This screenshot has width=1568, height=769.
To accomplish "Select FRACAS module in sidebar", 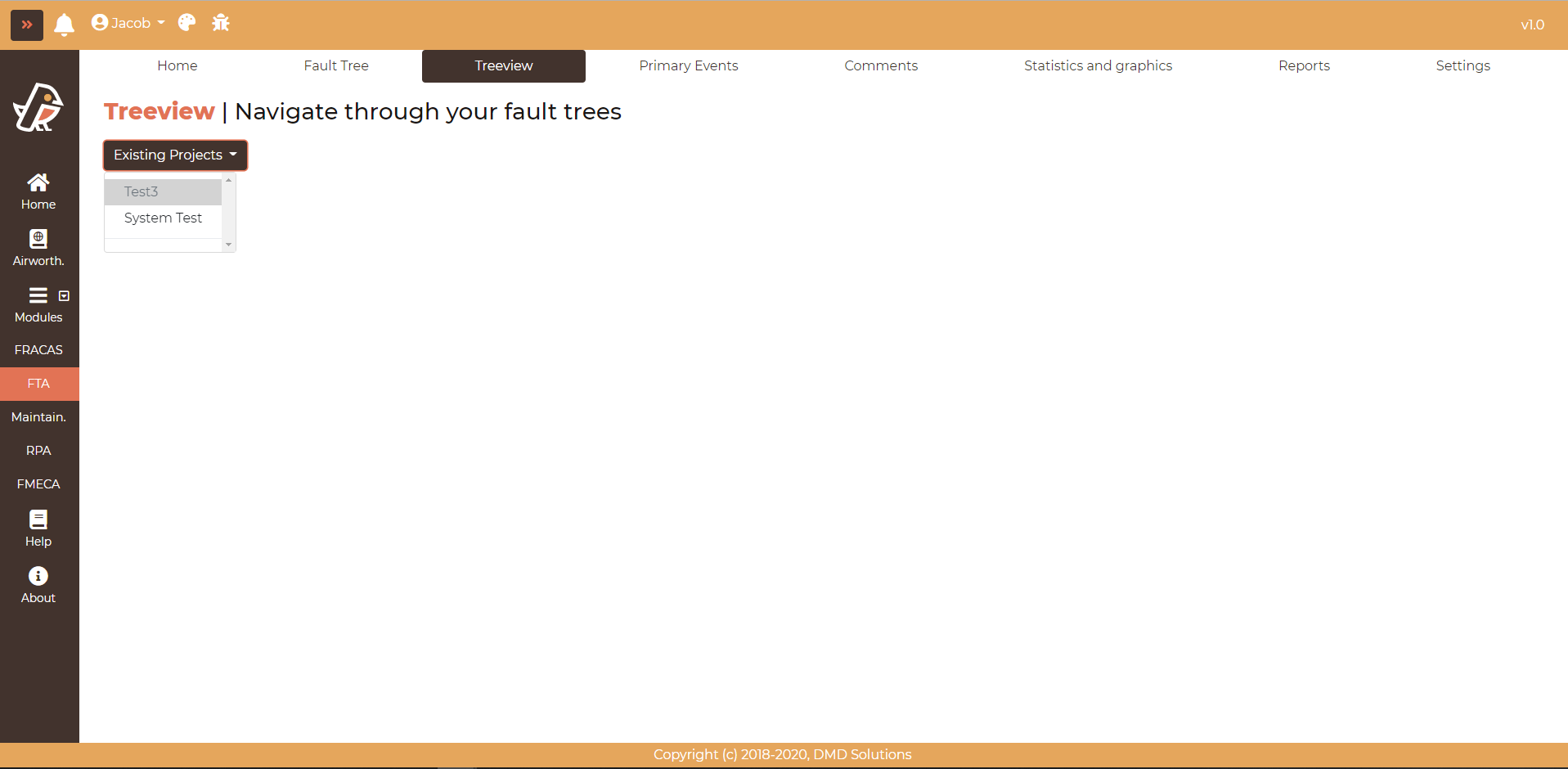I will (x=38, y=350).
